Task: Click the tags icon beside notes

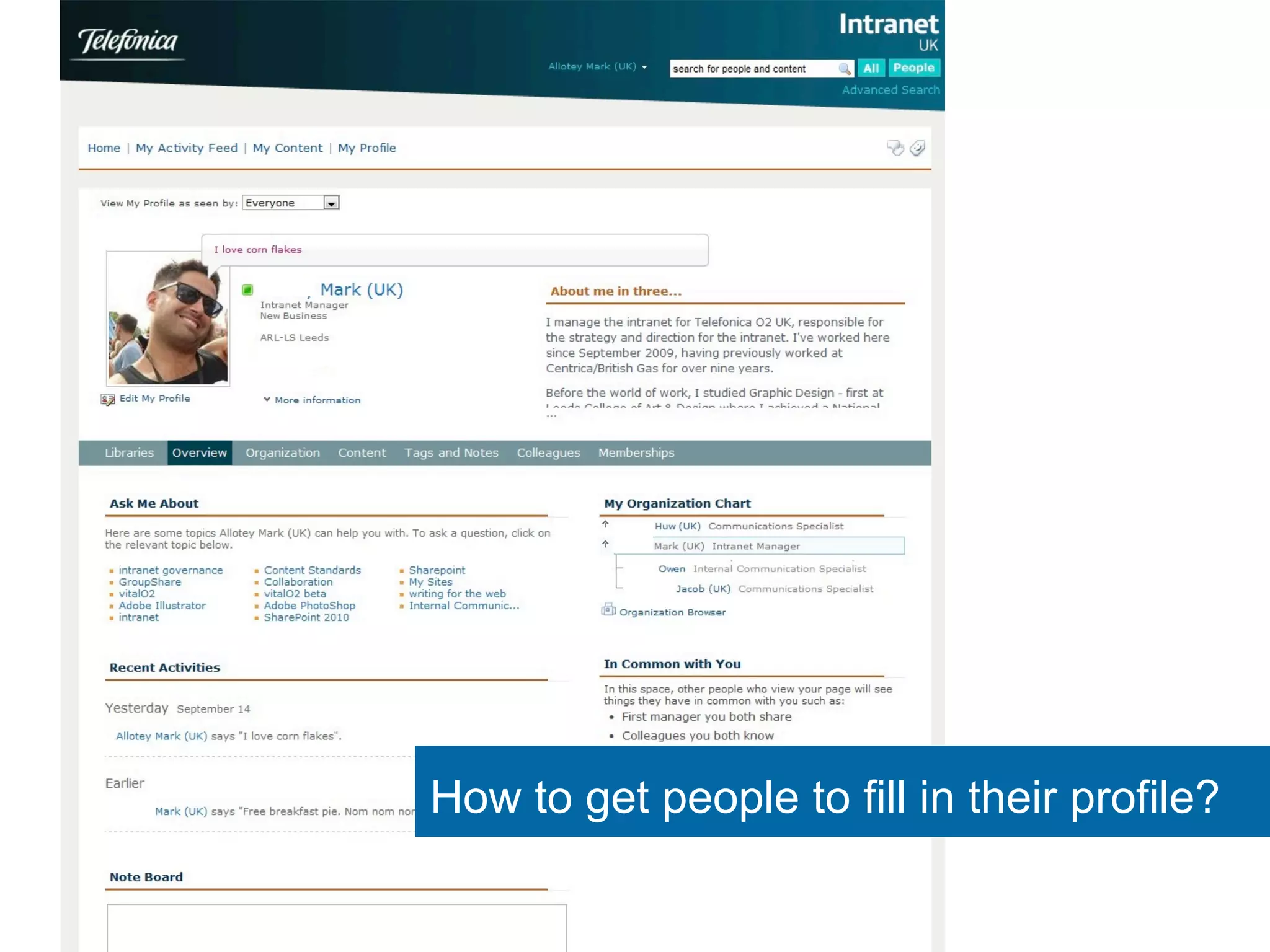Action: tap(917, 148)
